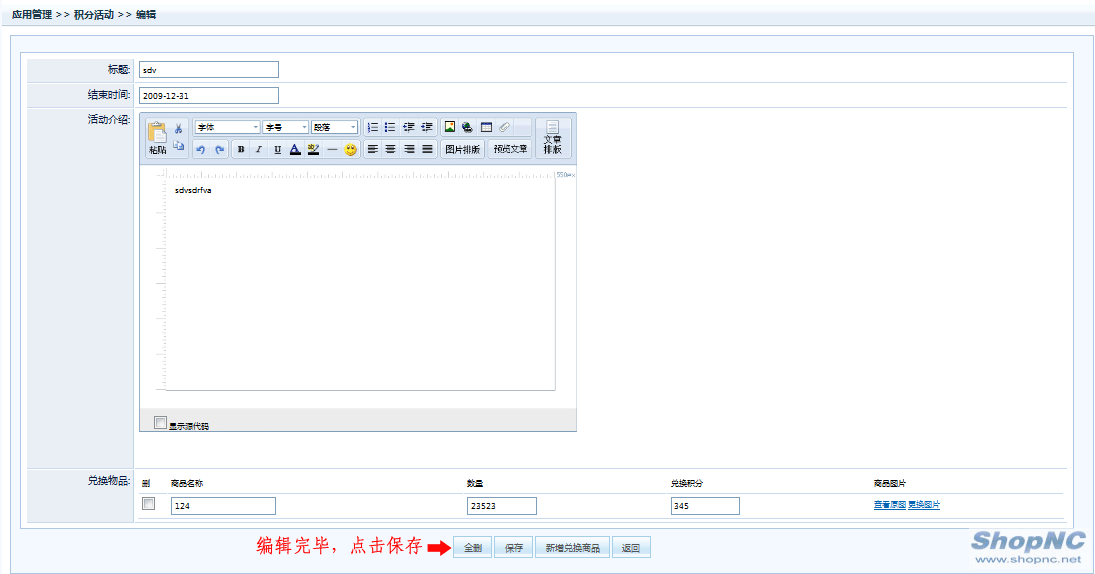The image size is (1095, 574).
Task: Click the paperclip attachment icon
Action: [505, 127]
